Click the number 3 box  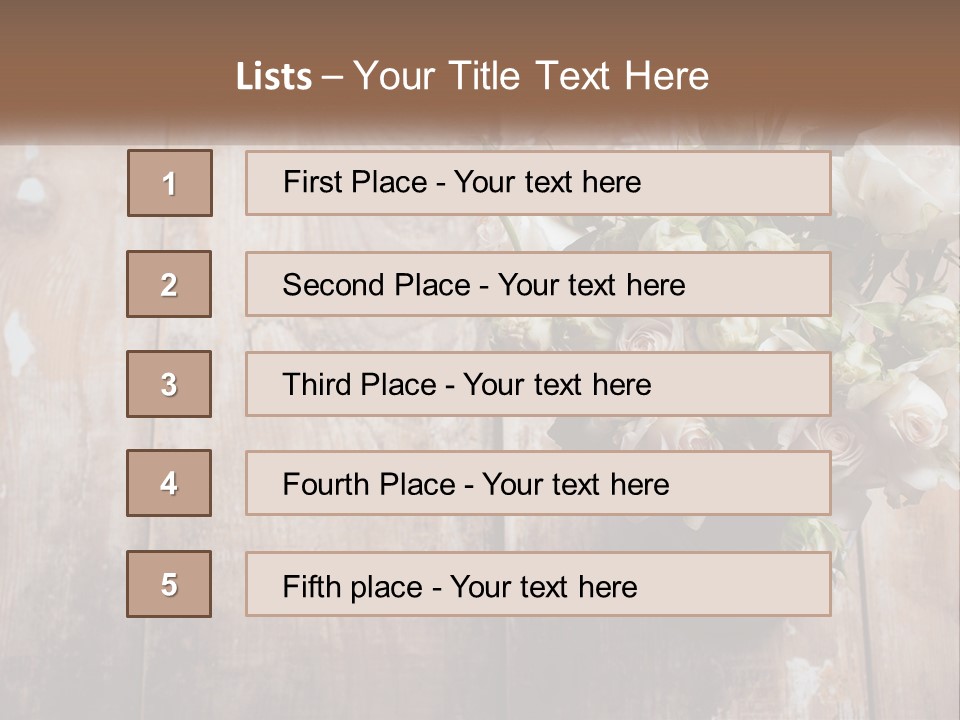[169, 384]
